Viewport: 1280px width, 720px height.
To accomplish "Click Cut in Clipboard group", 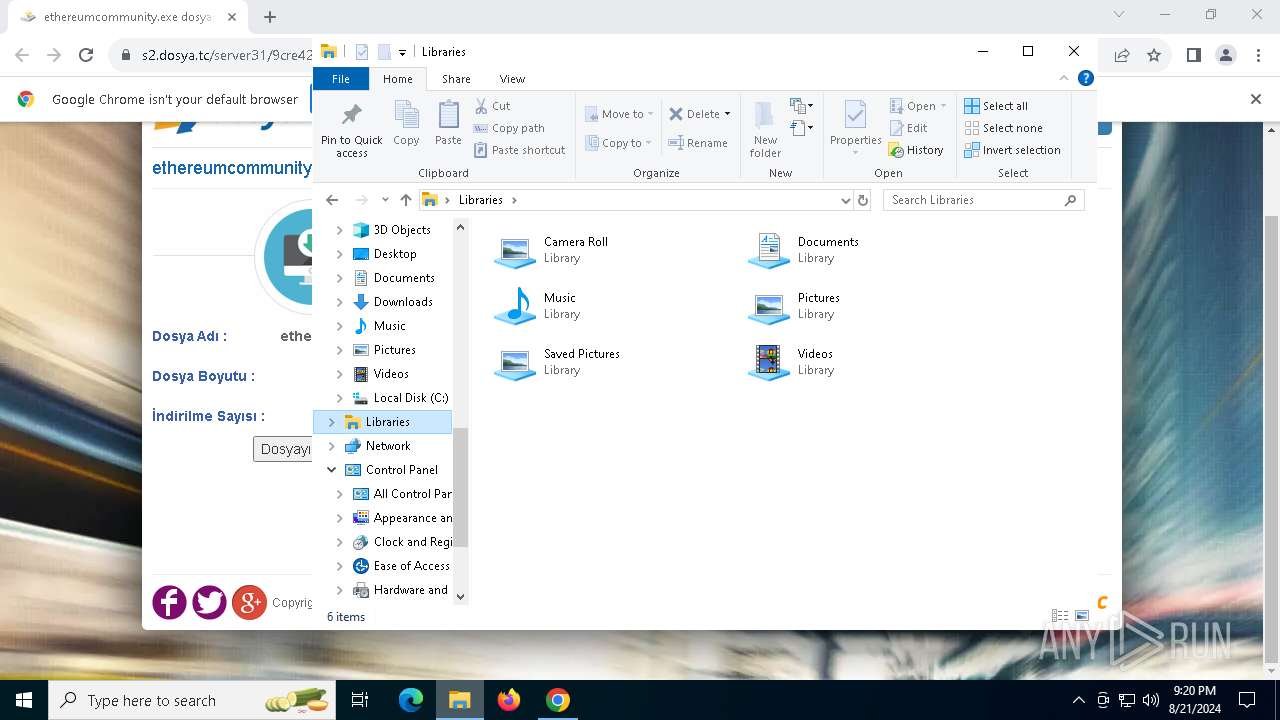I will click(x=492, y=106).
